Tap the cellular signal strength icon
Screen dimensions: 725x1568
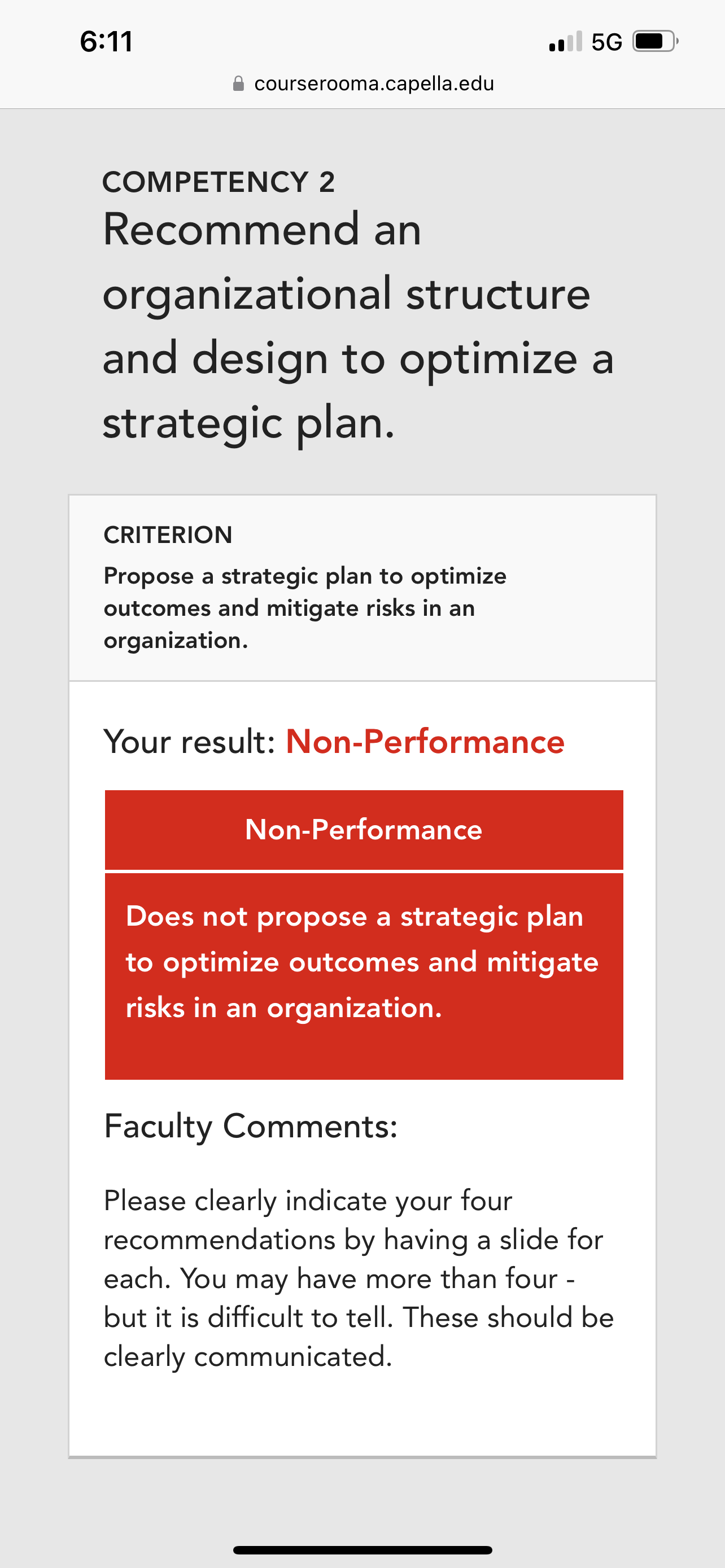click(x=566, y=42)
